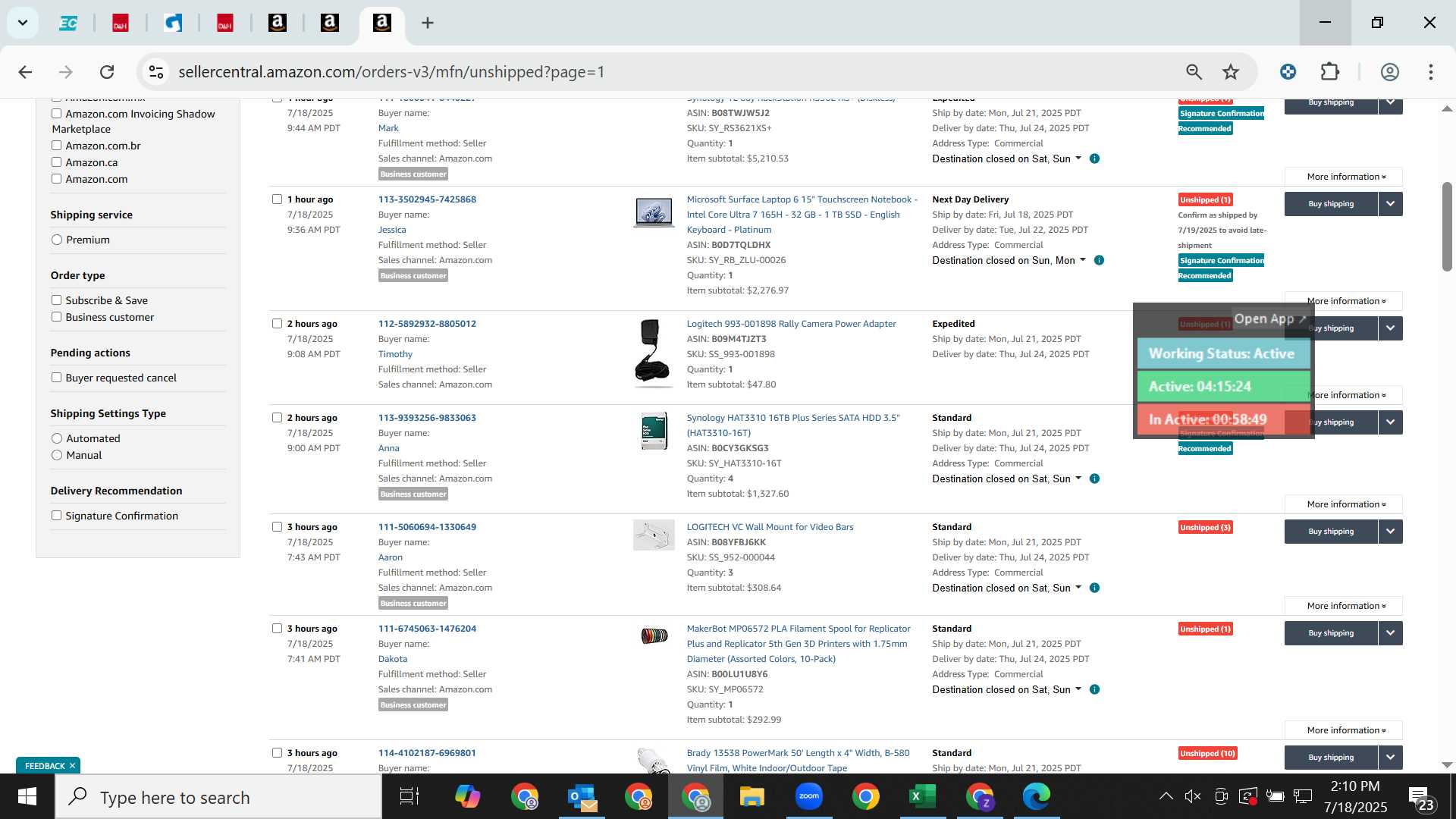This screenshot has width=1456, height=819.
Task: Open the browser extensions puzzle icon
Action: pos(1330,72)
